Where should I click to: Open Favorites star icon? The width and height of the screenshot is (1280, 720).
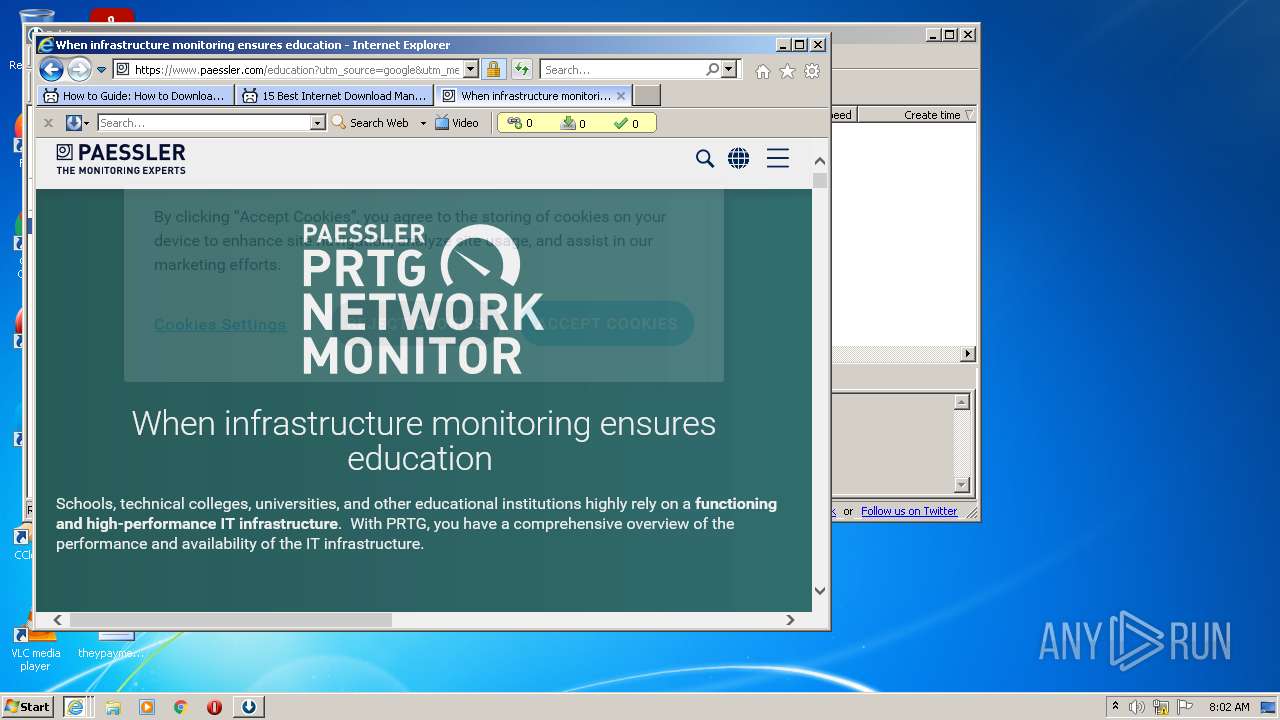tap(788, 71)
